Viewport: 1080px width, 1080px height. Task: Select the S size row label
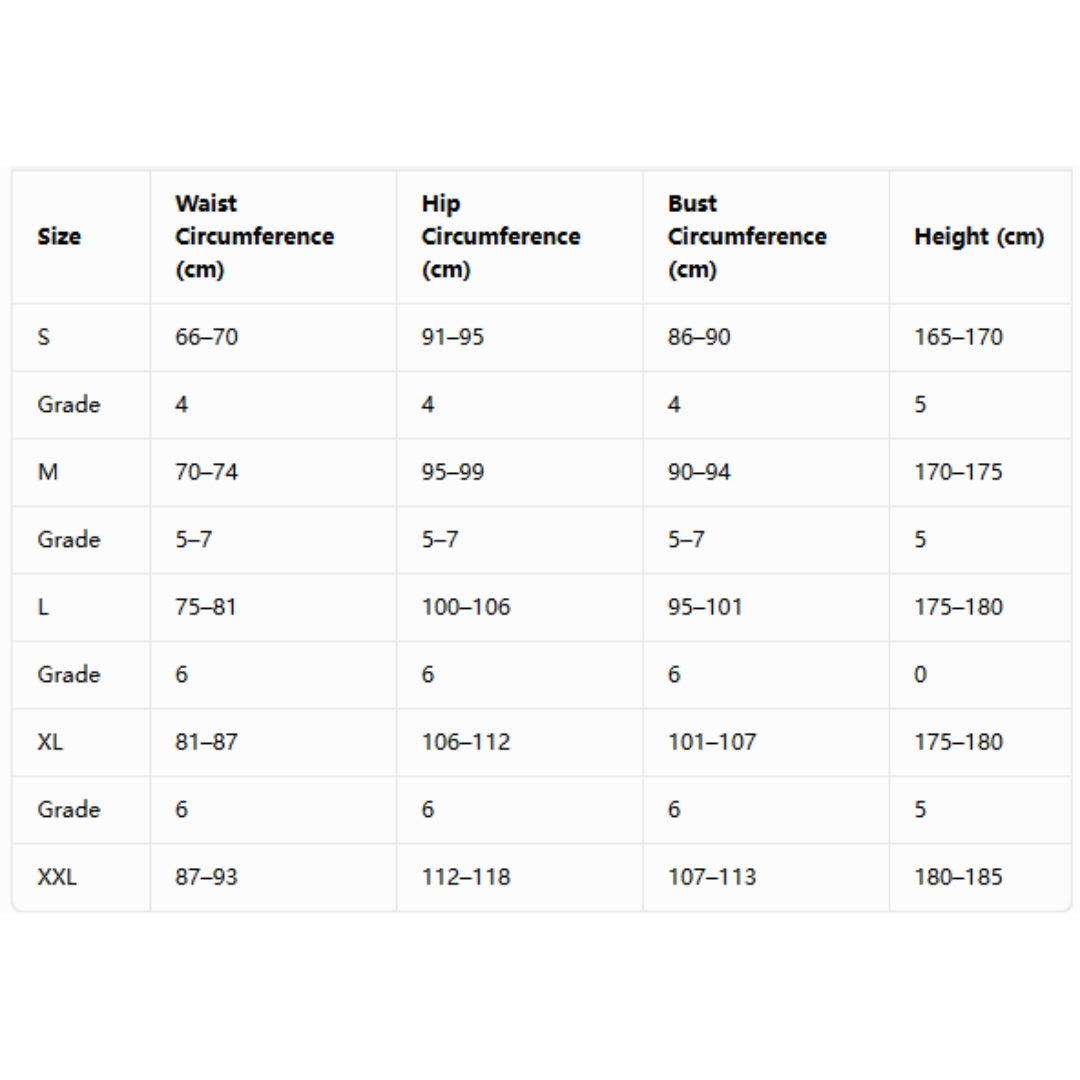pyautogui.click(x=43, y=337)
